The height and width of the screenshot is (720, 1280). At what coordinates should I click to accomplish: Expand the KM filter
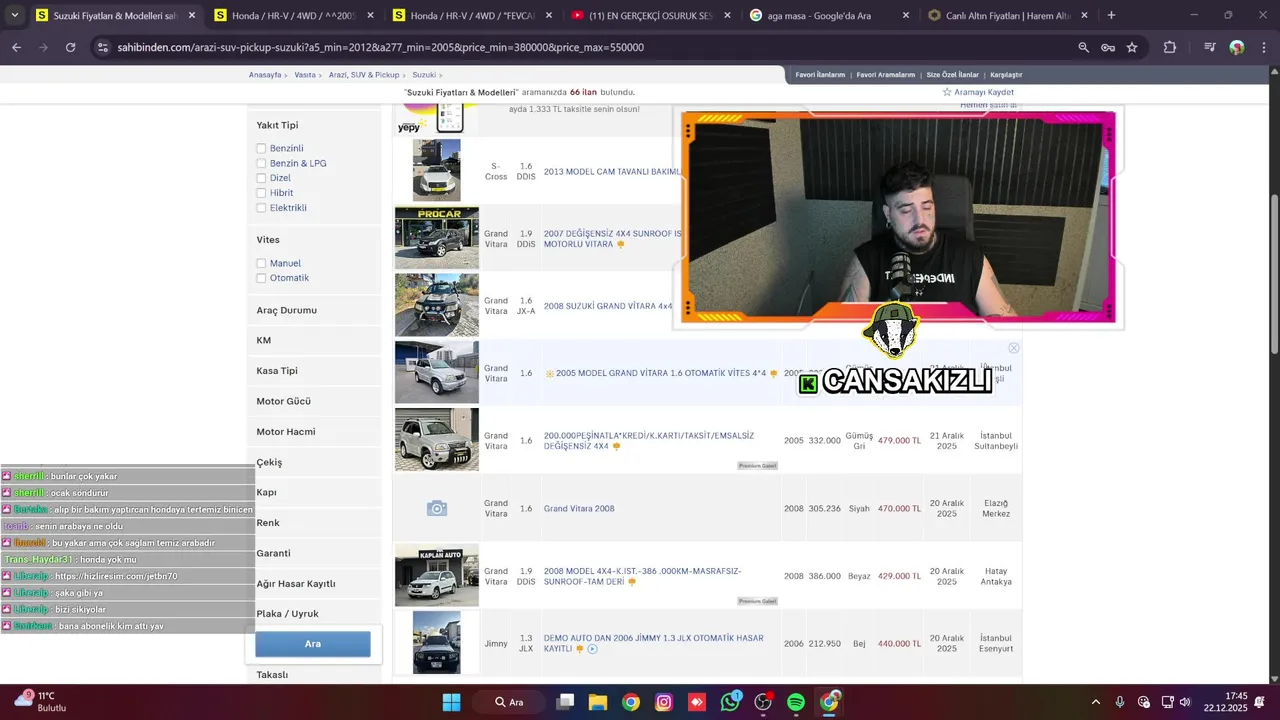pyautogui.click(x=314, y=340)
